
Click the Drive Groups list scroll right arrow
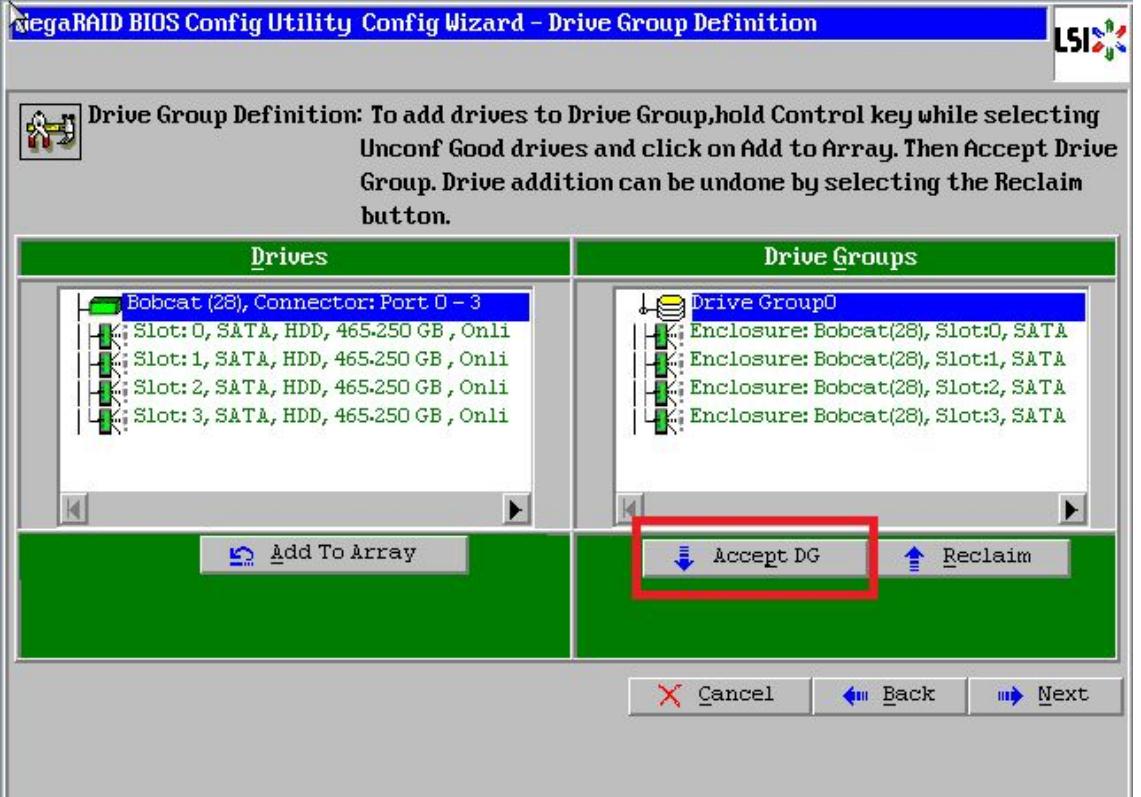1071,509
